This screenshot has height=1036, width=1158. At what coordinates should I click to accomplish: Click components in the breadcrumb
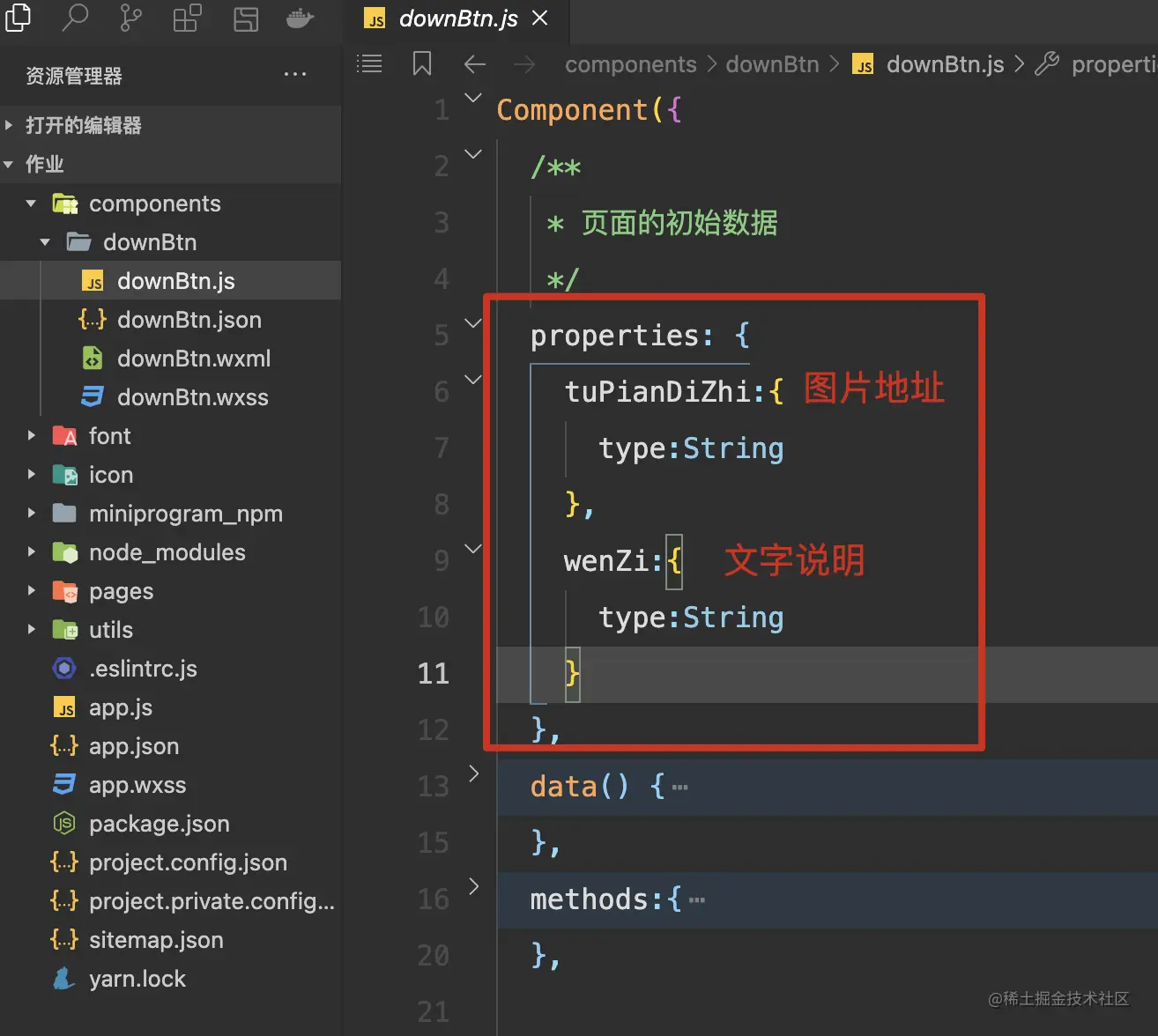pyautogui.click(x=631, y=64)
